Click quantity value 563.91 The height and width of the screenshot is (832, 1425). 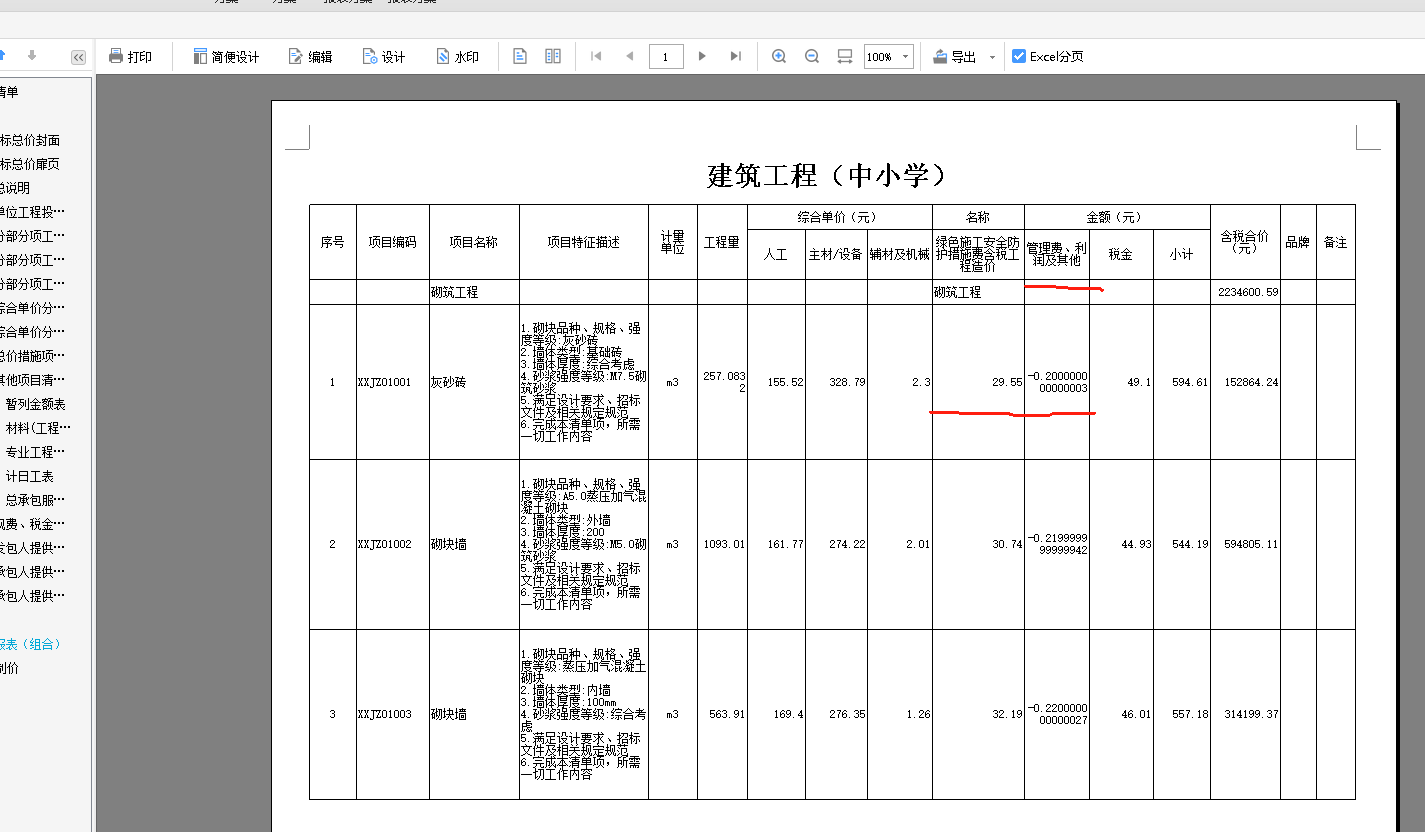click(727, 714)
